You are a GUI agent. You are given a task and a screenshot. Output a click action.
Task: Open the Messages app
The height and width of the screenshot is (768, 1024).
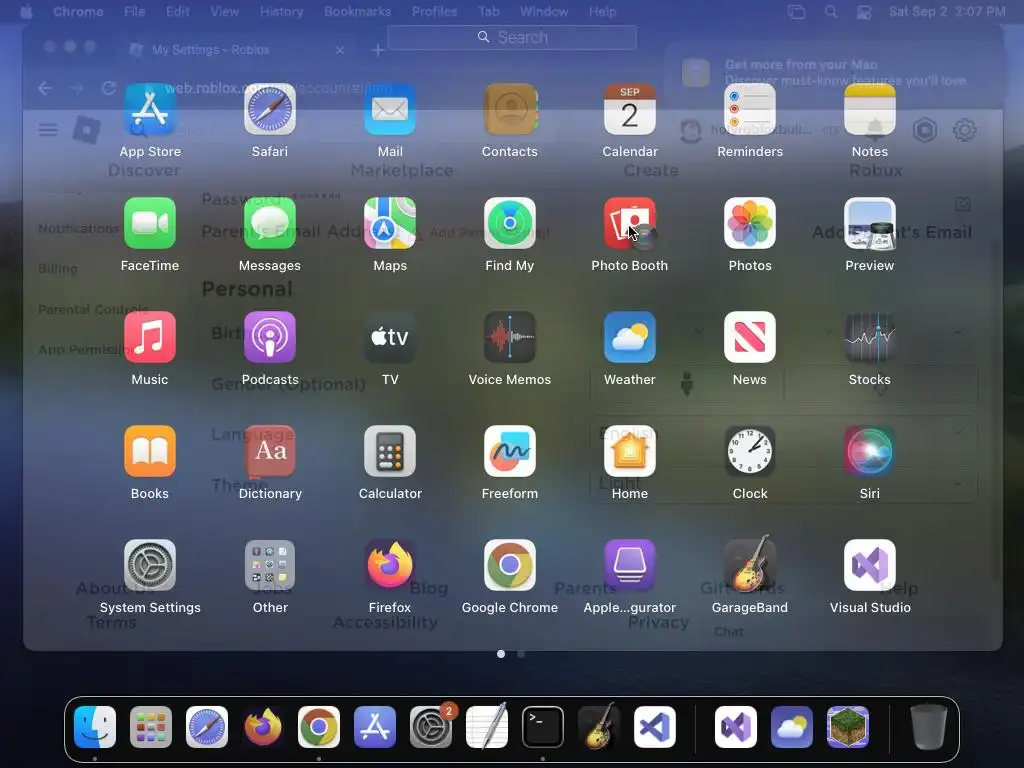click(x=270, y=223)
